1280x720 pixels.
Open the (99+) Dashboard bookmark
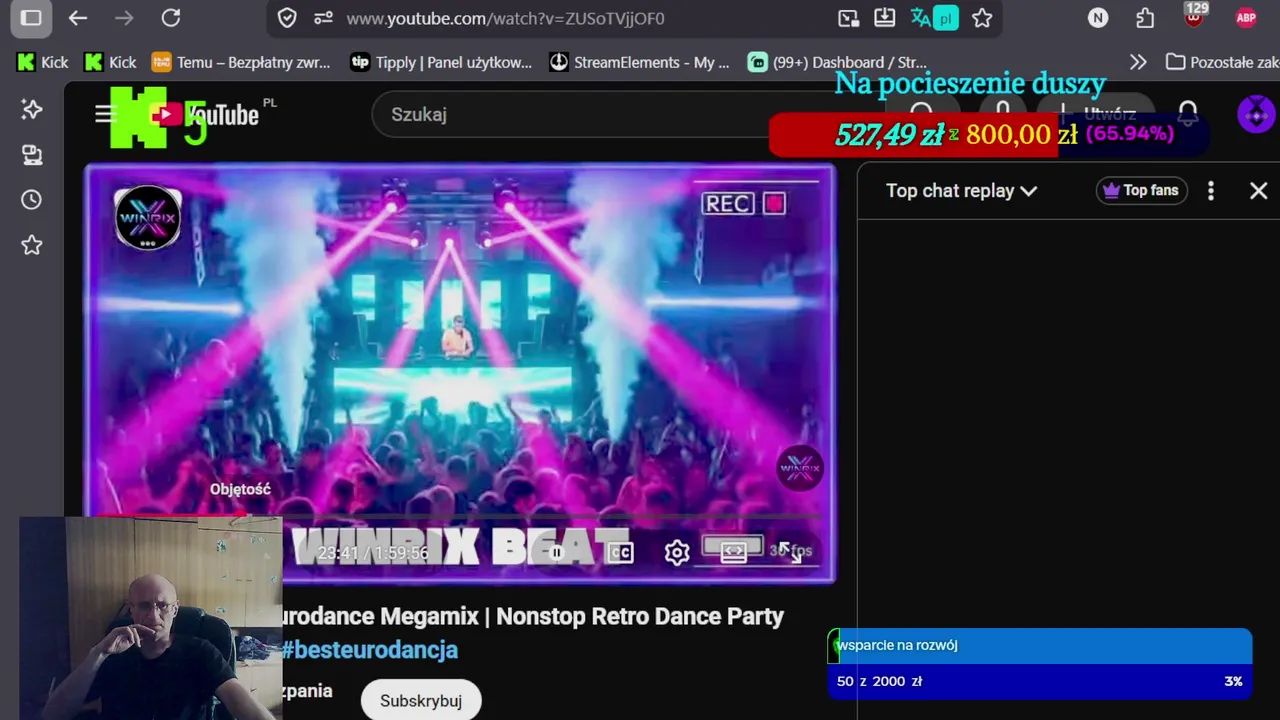point(838,62)
